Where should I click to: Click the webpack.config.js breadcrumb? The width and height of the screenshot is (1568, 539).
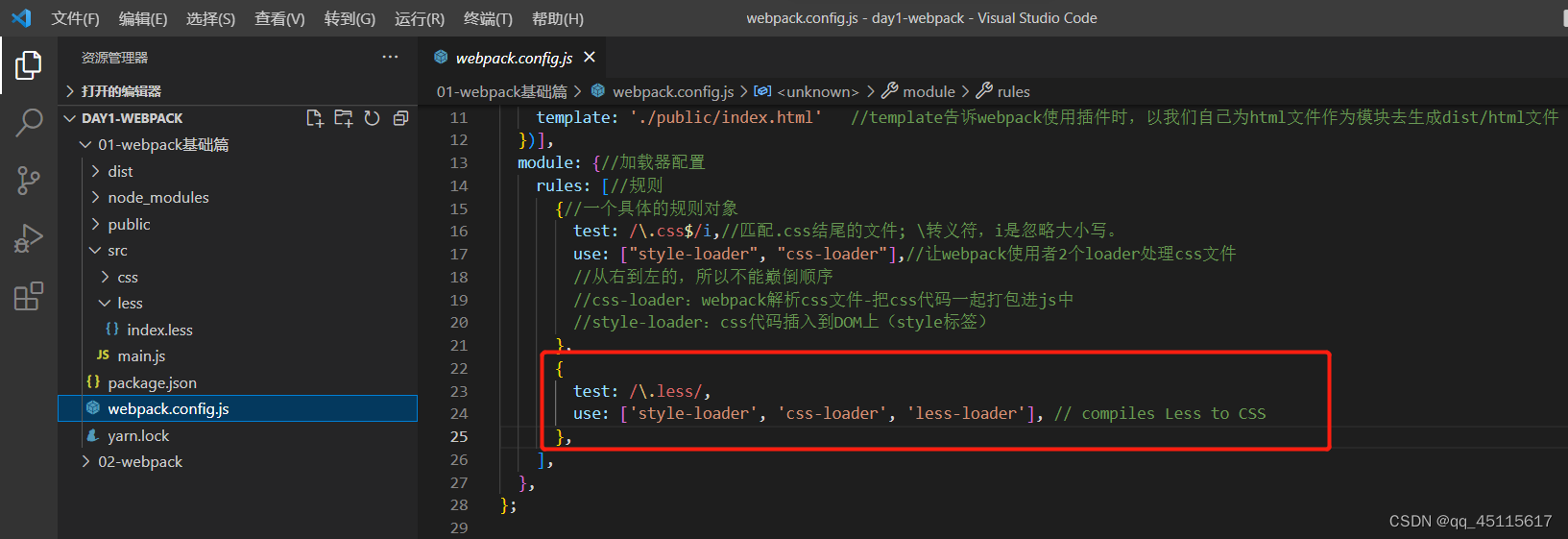(663, 91)
